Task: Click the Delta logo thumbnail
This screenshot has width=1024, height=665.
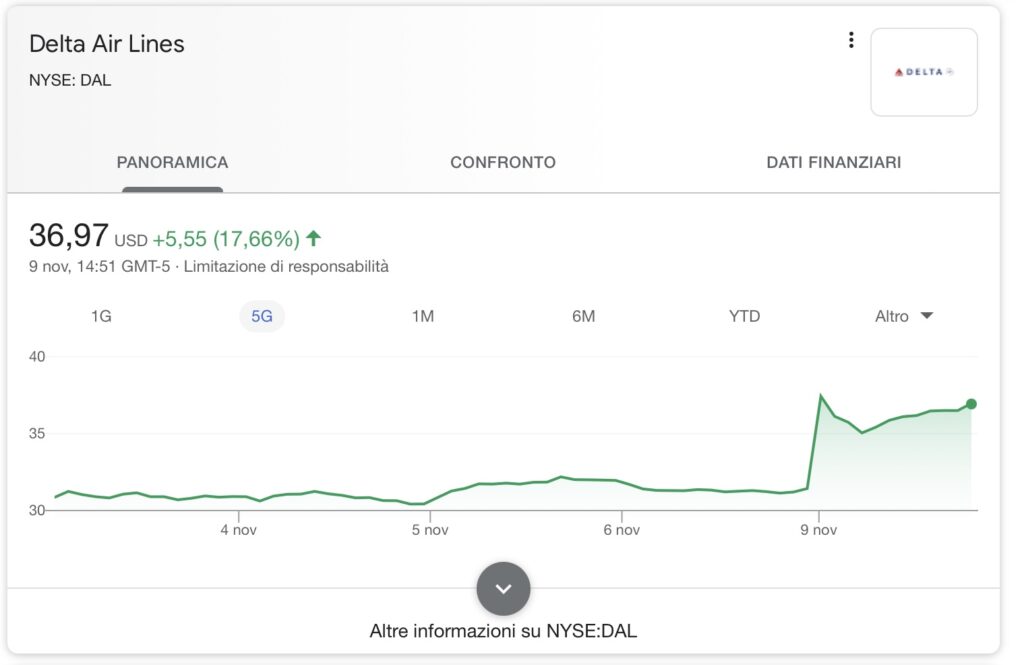Action: coord(923,72)
